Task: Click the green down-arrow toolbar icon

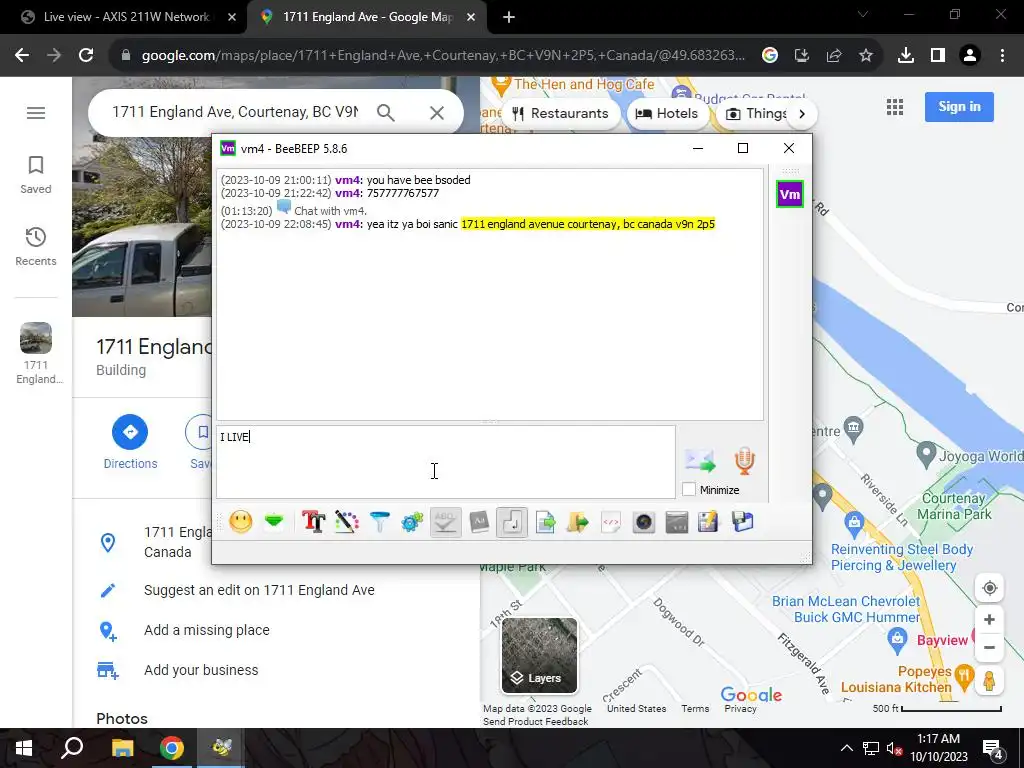Action: (274, 522)
